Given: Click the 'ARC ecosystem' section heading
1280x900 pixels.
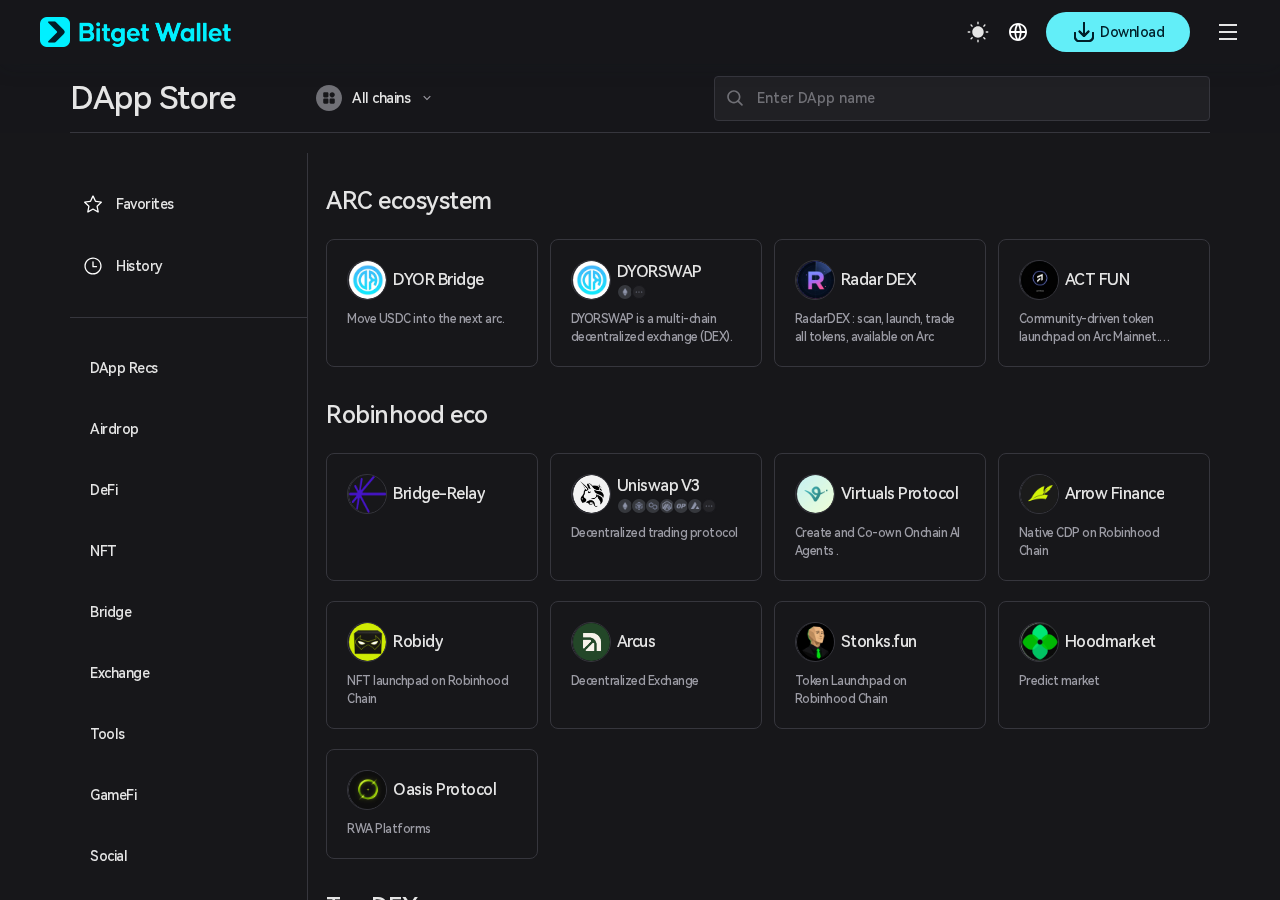Looking at the screenshot, I should (409, 201).
